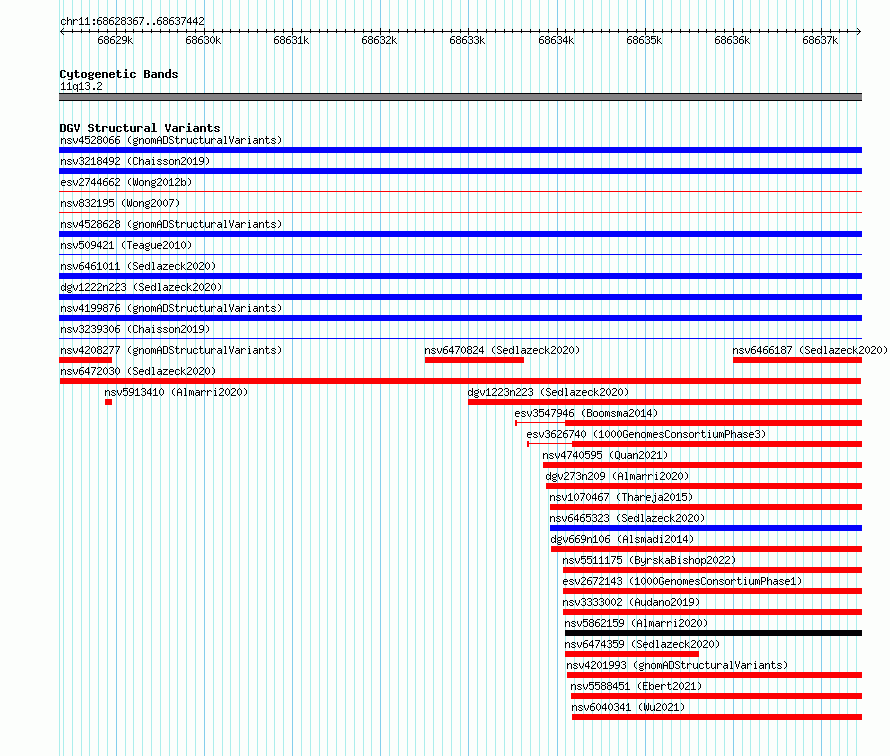890x756 pixels.
Task: Open dgv273n209 (Almarri2020) label
Action: (x=617, y=476)
